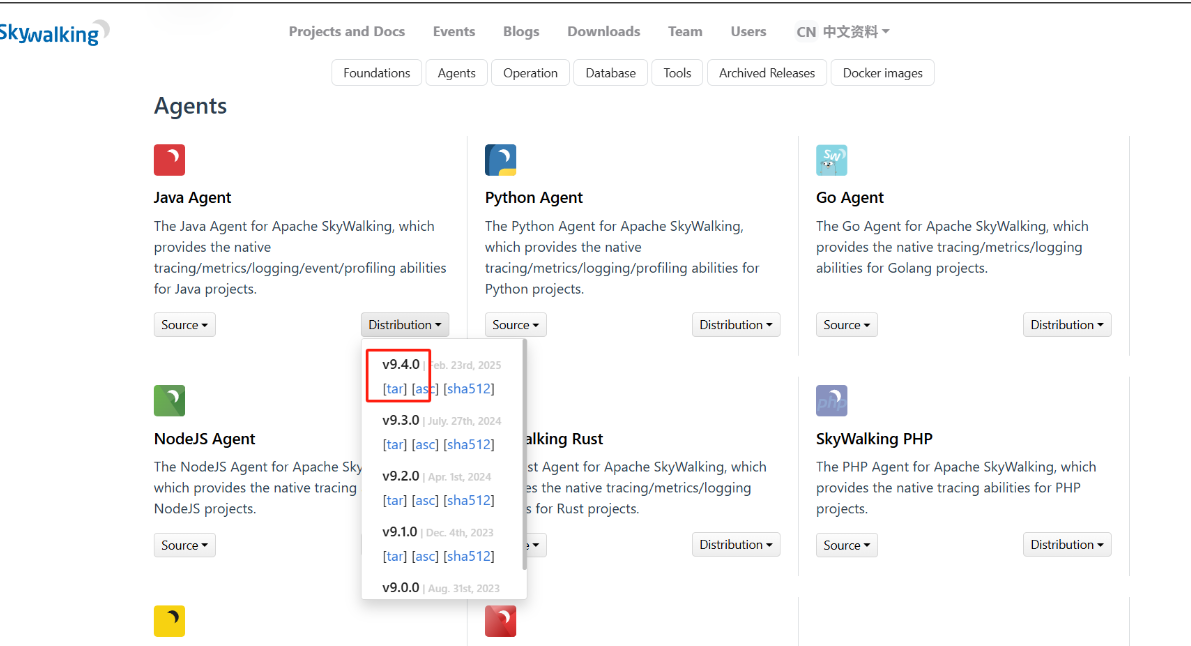Open Go Agent Distribution dropdown
The image size is (1191, 646).
pos(1067,325)
